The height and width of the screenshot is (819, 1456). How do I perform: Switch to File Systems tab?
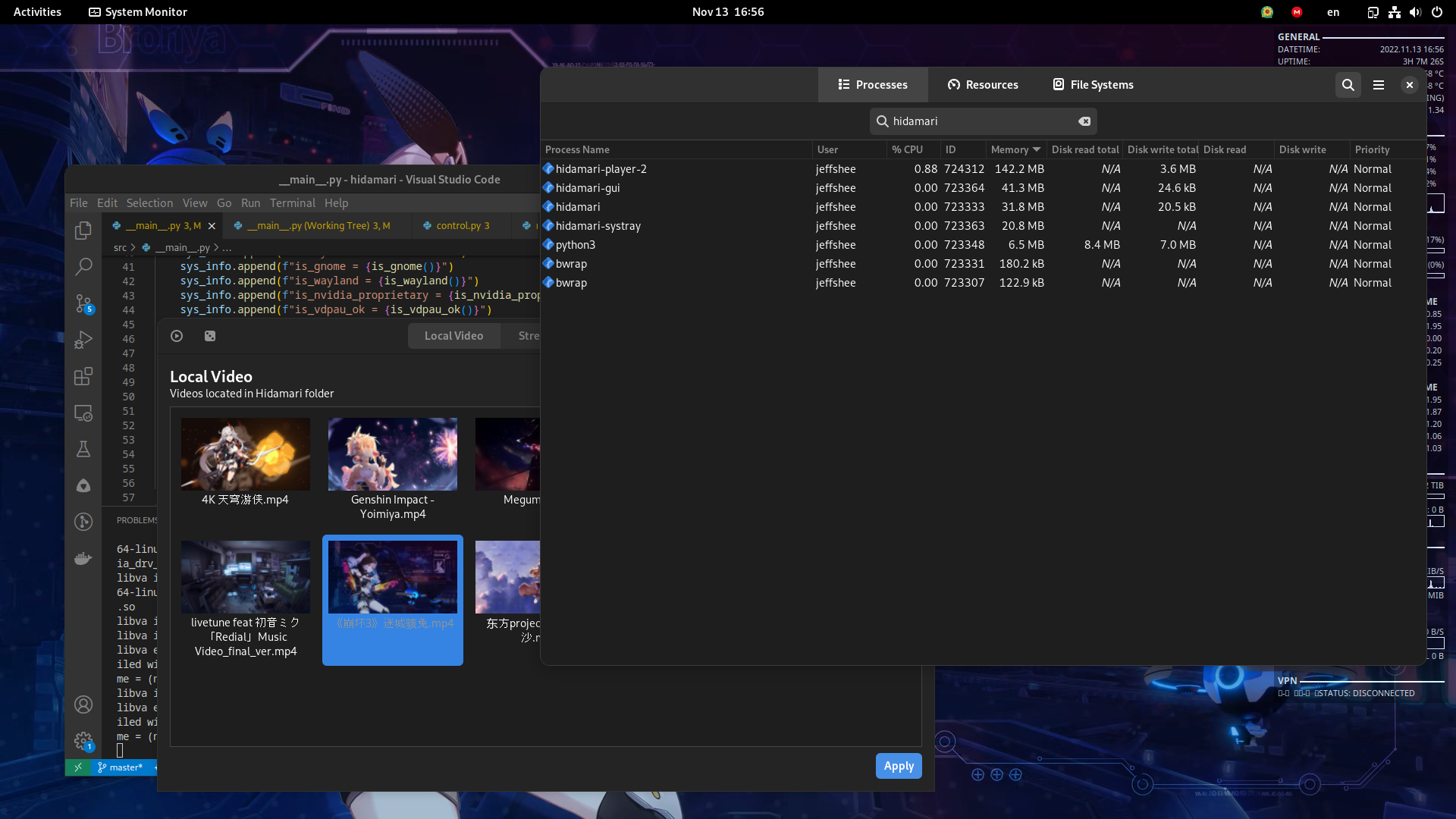pyautogui.click(x=1093, y=85)
